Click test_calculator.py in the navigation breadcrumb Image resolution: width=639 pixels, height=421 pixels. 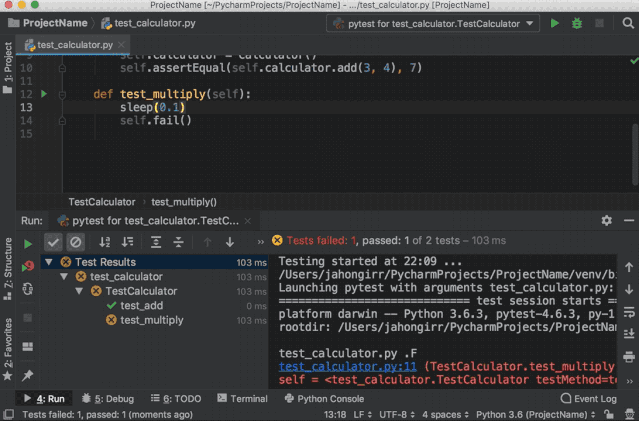point(148,23)
